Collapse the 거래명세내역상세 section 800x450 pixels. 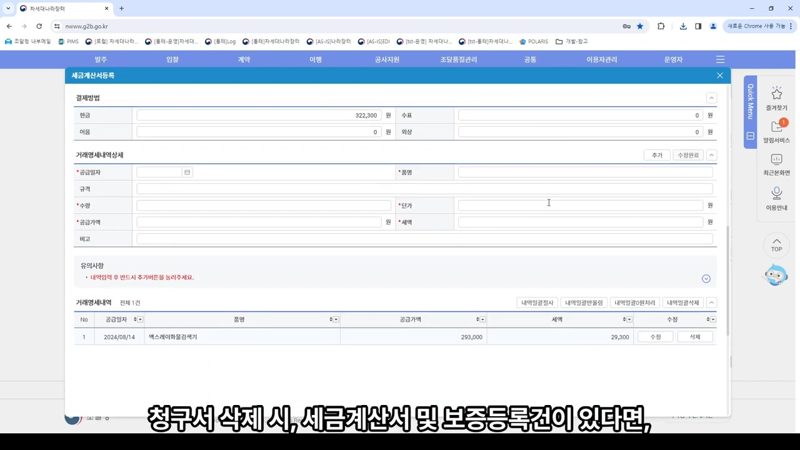711,155
